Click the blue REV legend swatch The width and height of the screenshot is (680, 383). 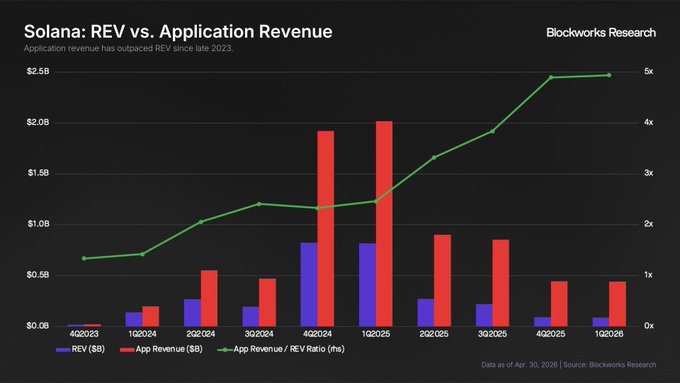63,350
